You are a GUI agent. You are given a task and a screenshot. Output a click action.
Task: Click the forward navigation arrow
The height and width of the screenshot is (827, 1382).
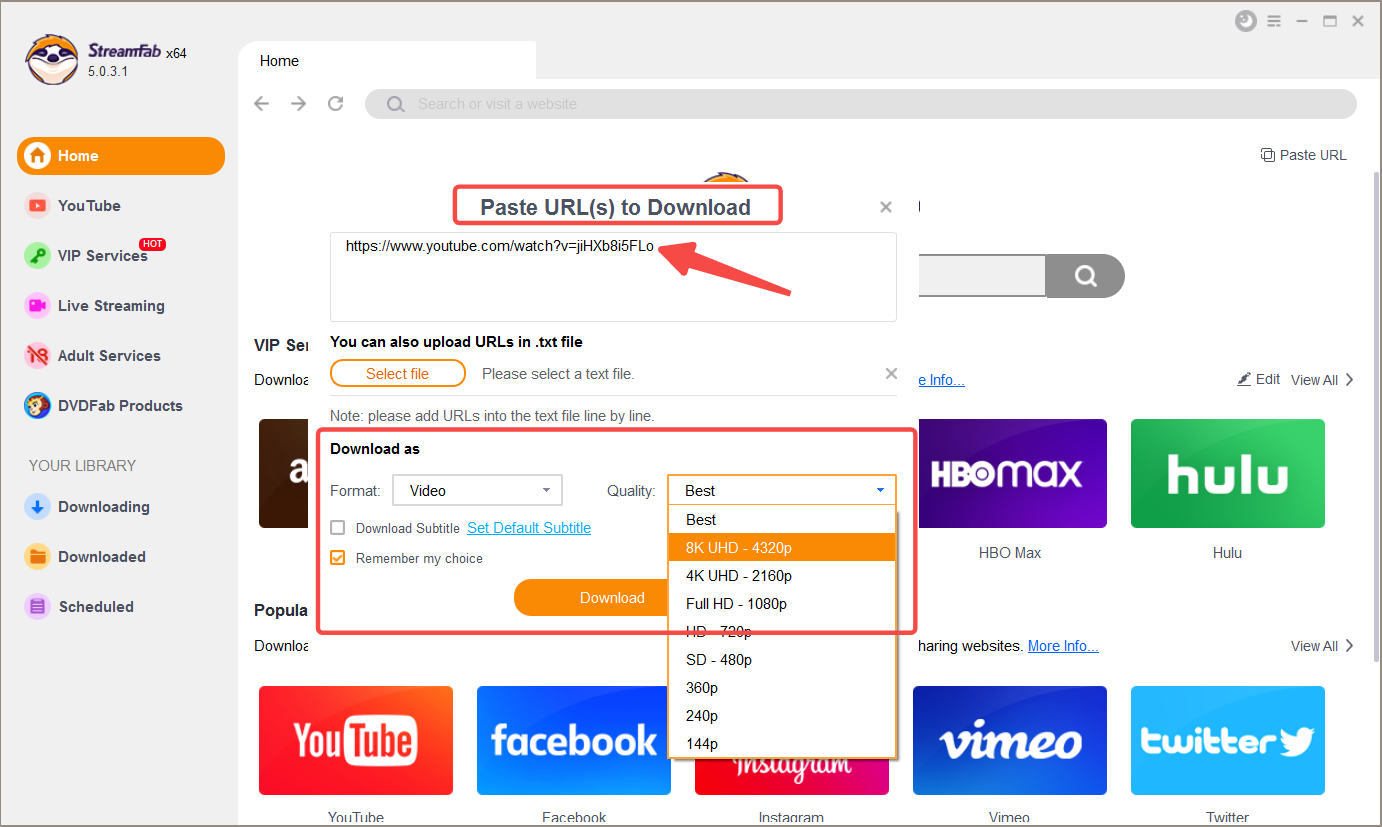coord(298,104)
